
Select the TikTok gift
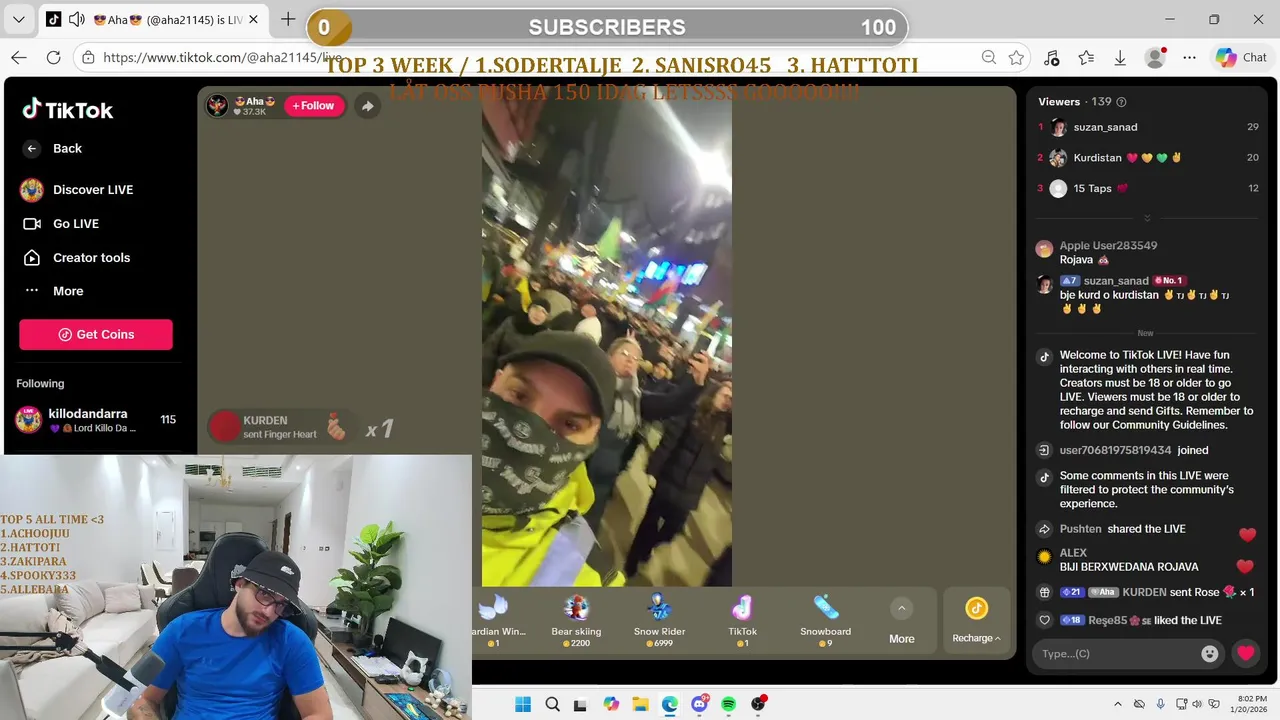(x=742, y=620)
